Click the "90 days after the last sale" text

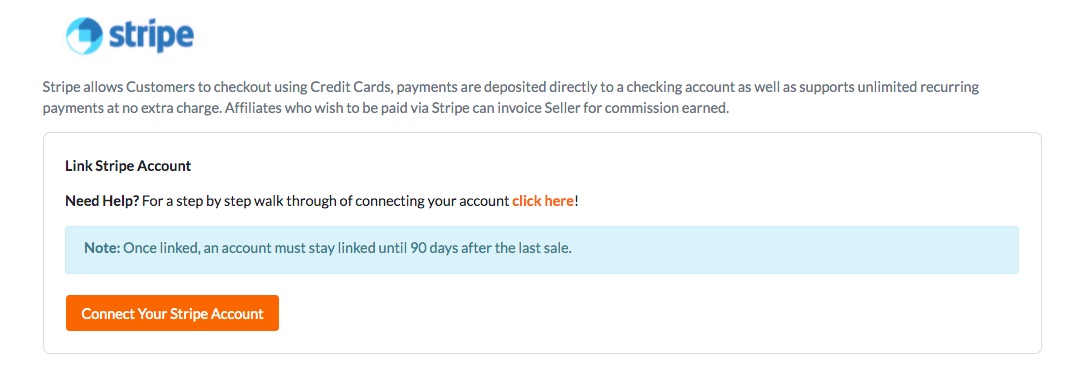pos(491,248)
